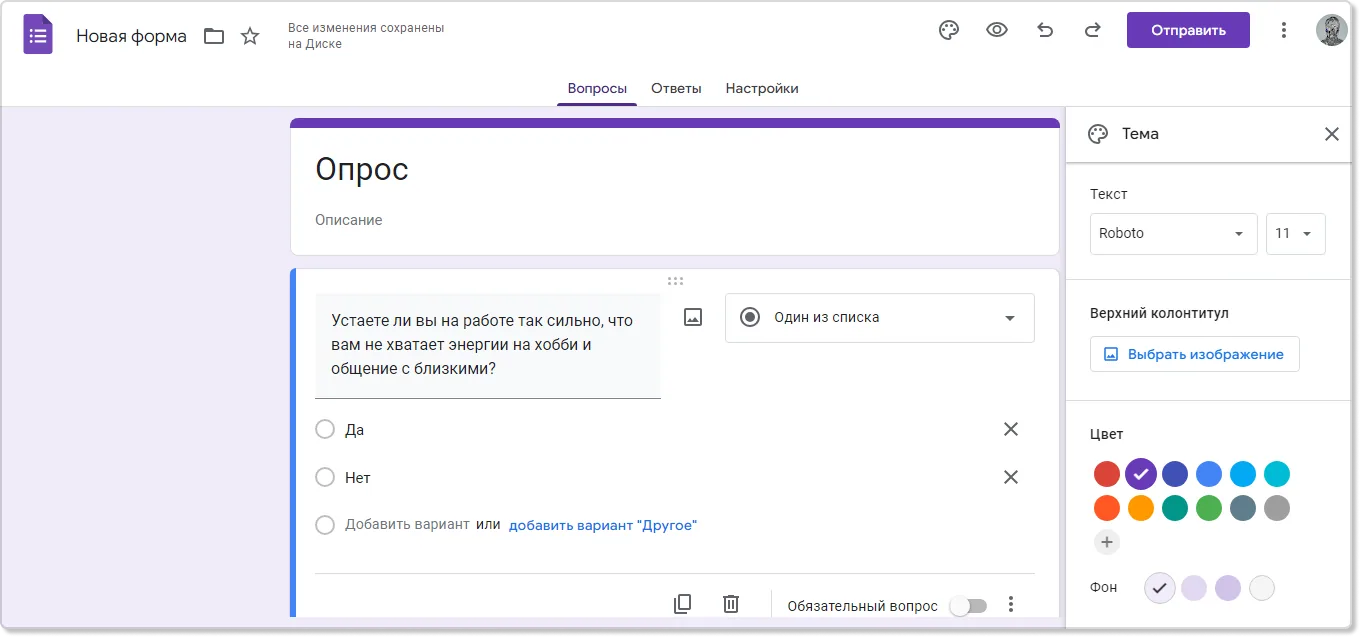
Task: Select the blue-grey theme color
Action: tap(1243, 508)
